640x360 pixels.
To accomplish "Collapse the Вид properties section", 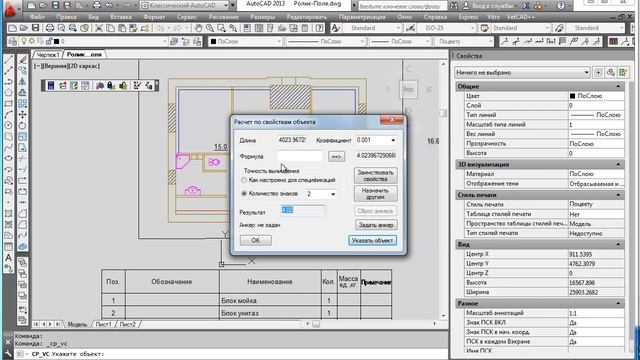I will point(618,244).
